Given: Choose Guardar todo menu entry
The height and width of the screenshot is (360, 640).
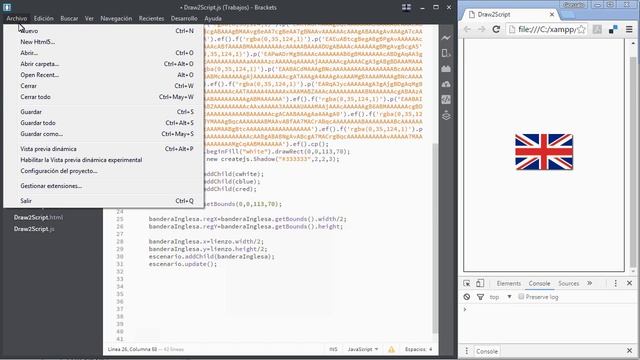Looking at the screenshot, I should pos(104,122).
